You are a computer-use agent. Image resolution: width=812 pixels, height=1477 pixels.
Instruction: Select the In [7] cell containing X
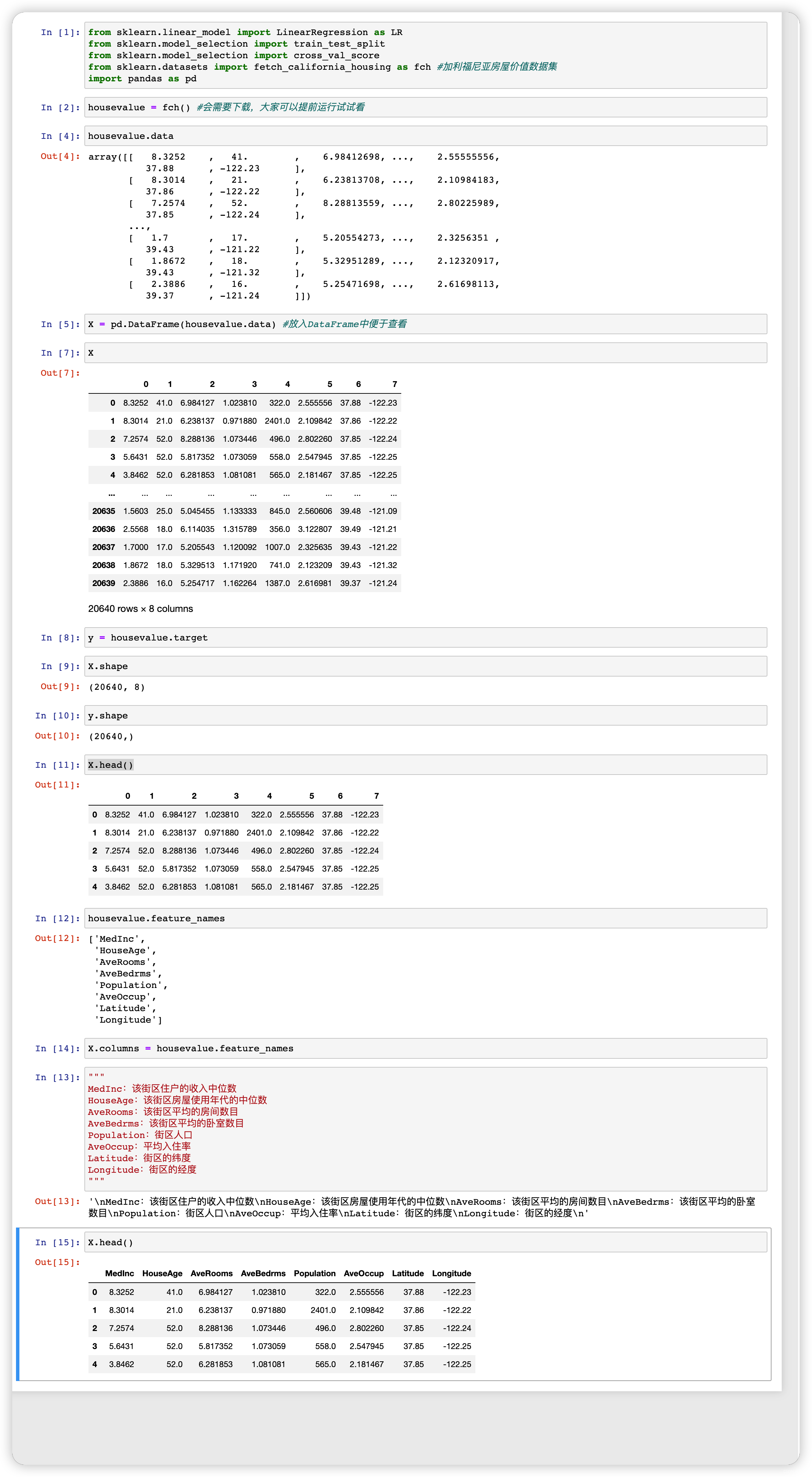pyautogui.click(x=425, y=353)
